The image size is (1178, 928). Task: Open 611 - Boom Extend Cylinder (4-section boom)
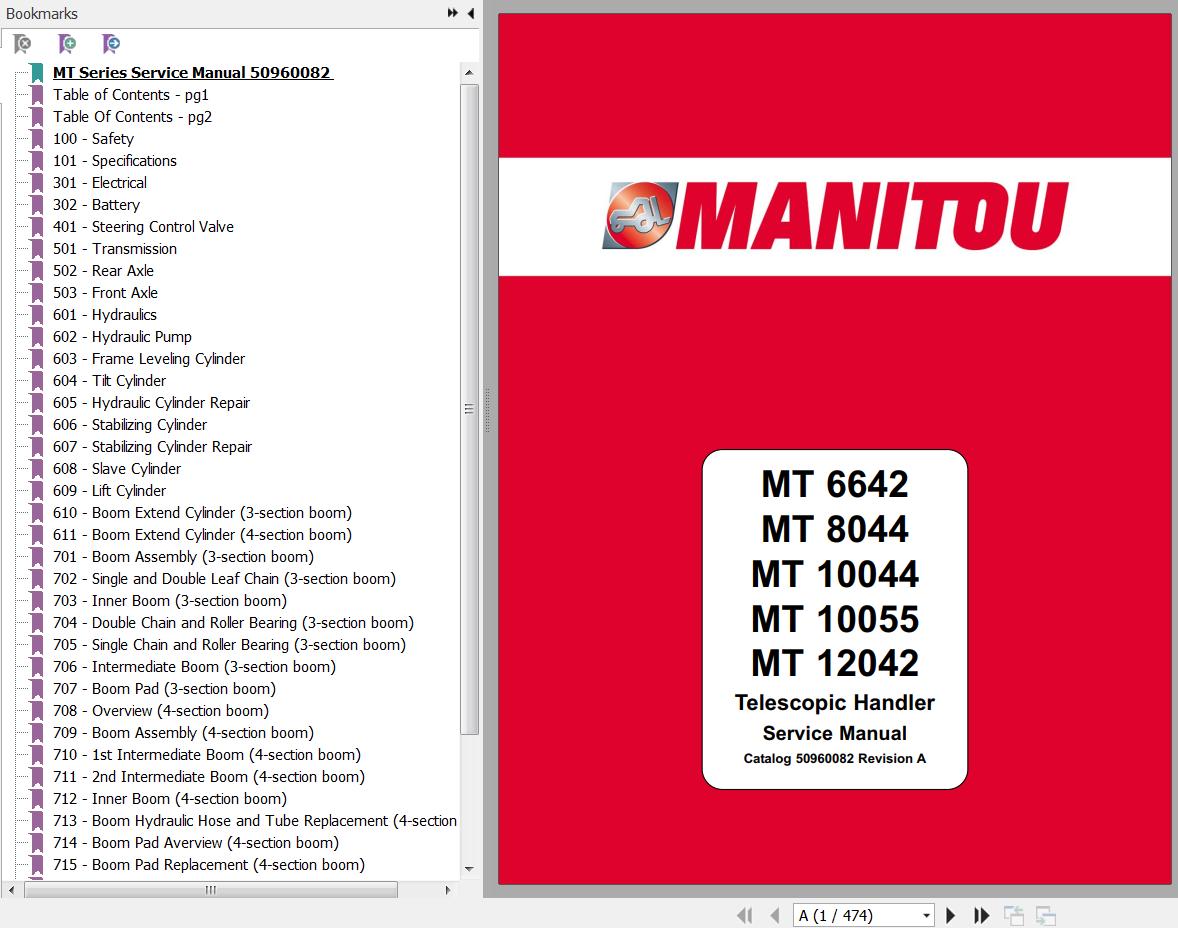click(x=202, y=534)
